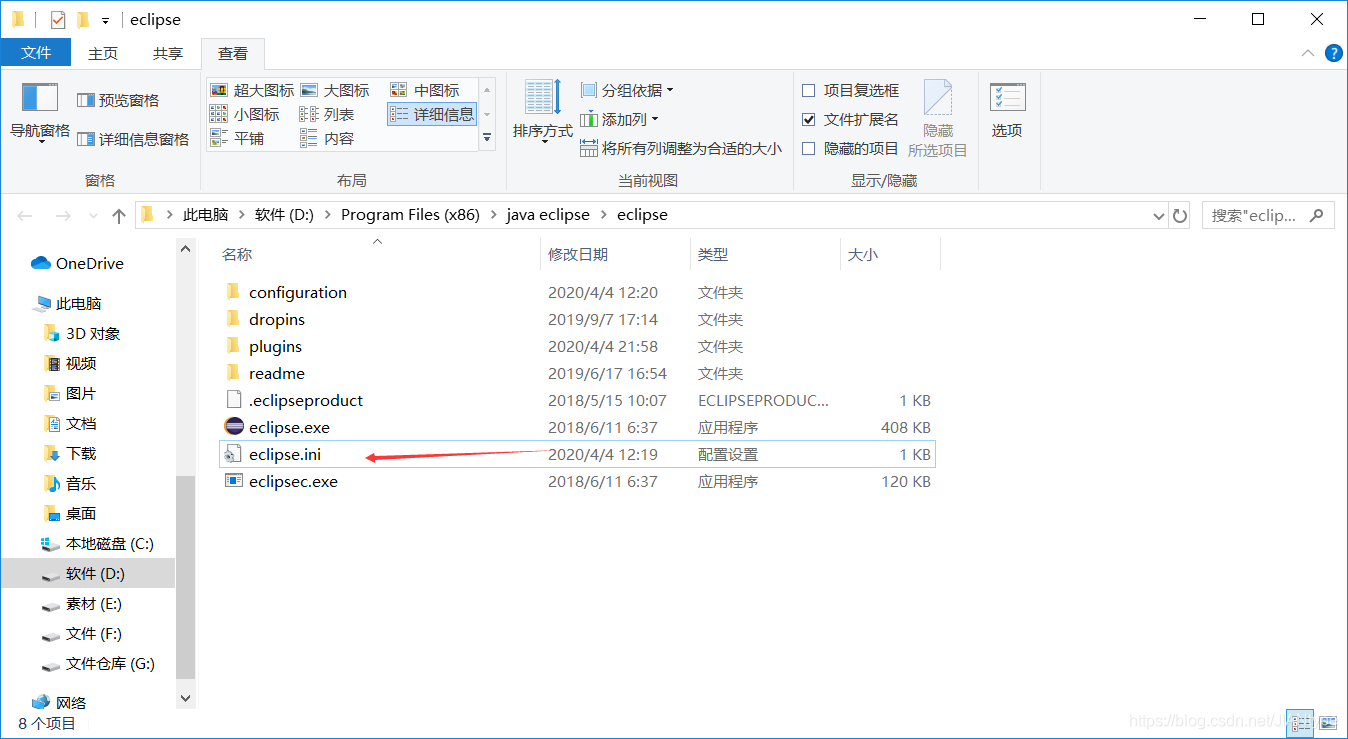Open the add columns menu
This screenshot has width=1348, height=739.
(x=620, y=119)
